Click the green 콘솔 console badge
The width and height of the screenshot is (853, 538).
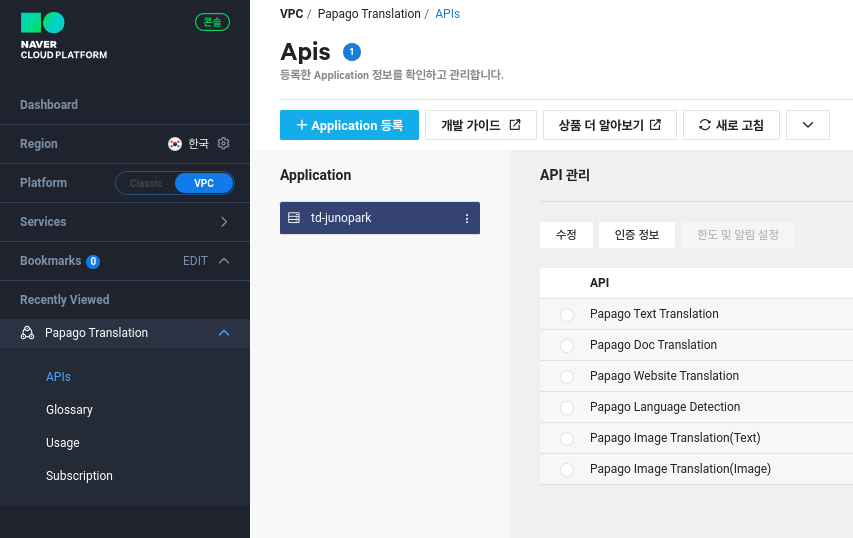point(212,22)
